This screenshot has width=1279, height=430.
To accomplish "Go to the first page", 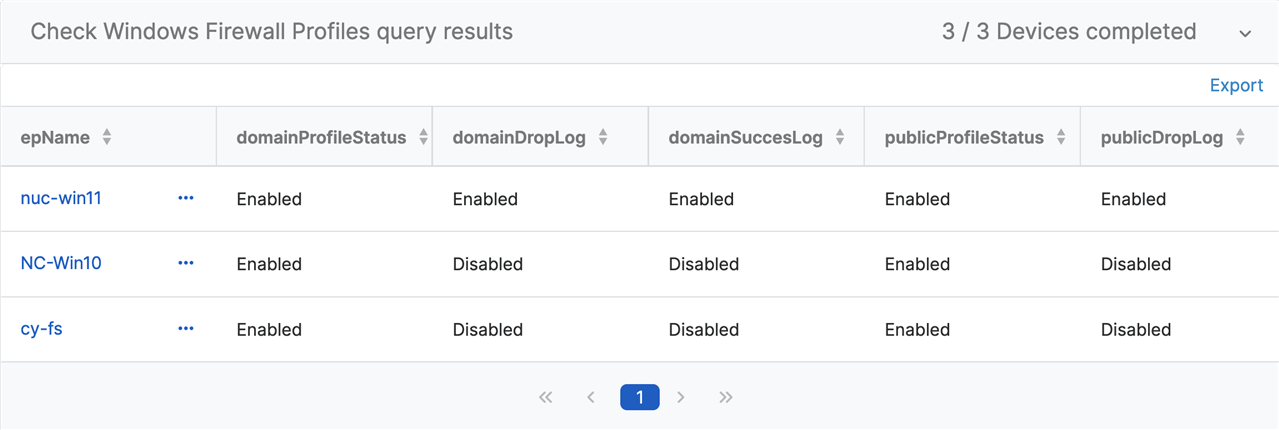I will click(x=545, y=397).
